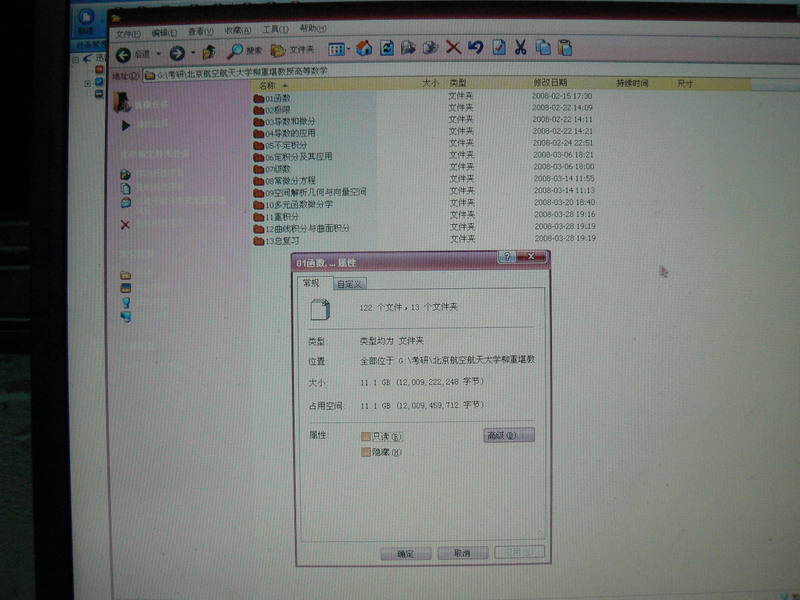This screenshot has height=600, width=800.
Task: Open the Forward button history dropdown arrow
Action: coord(192,53)
